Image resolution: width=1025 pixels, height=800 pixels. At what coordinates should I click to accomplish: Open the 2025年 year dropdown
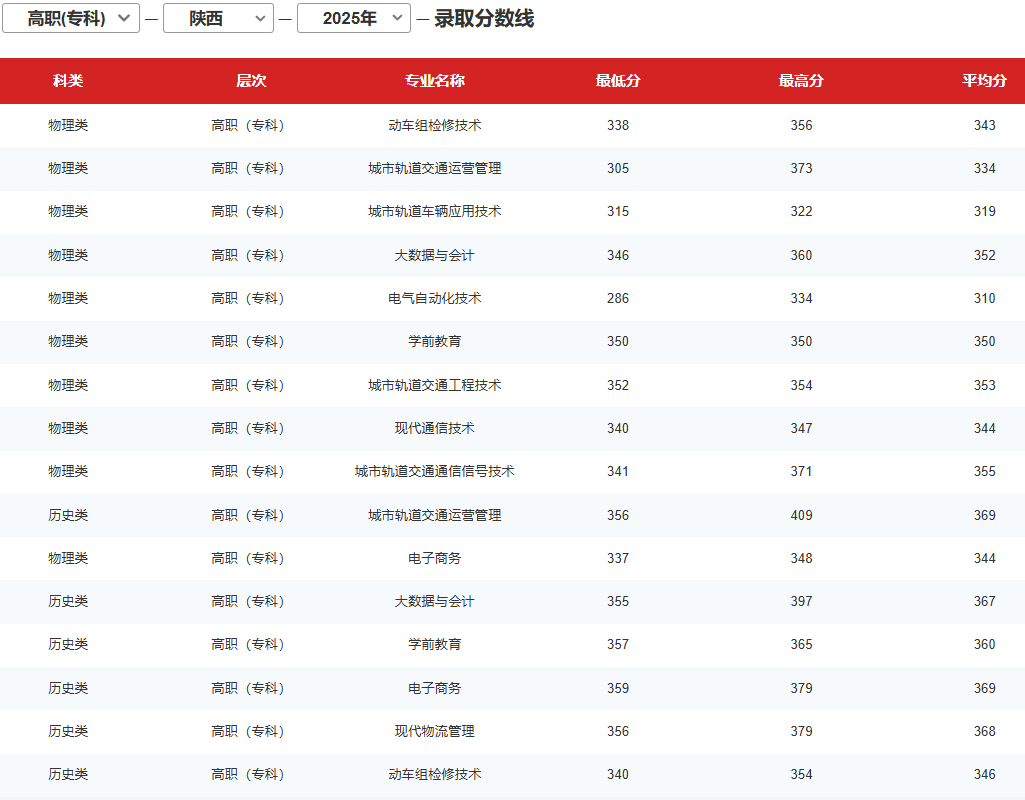(354, 18)
